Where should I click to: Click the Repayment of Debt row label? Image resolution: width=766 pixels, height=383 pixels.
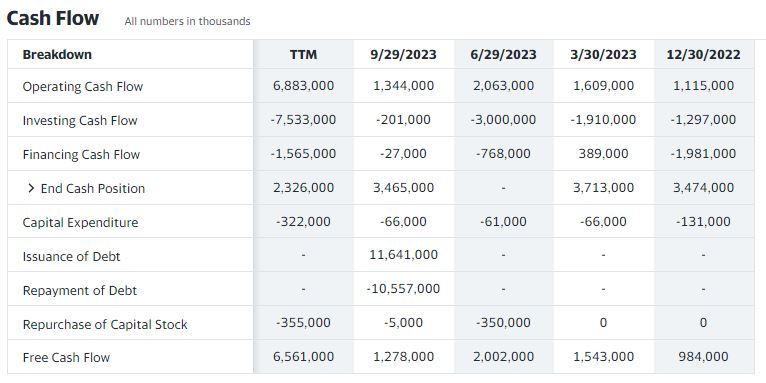80,291
